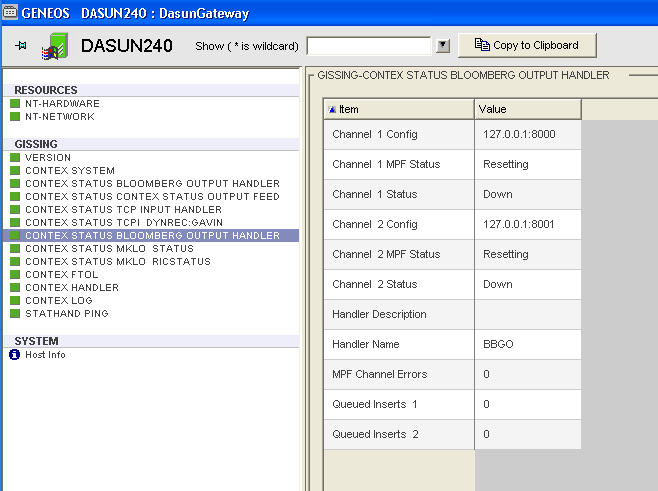
Task: Click inside the Show wildcard filter field
Action: pyautogui.click(x=369, y=46)
